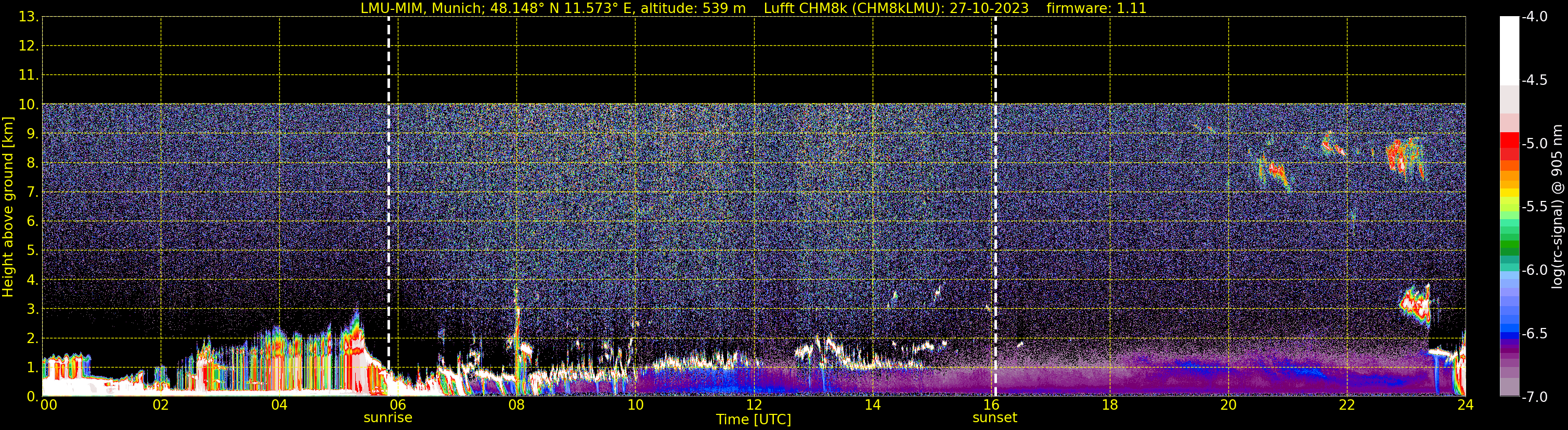Click the height tick label '8.'

point(33,163)
